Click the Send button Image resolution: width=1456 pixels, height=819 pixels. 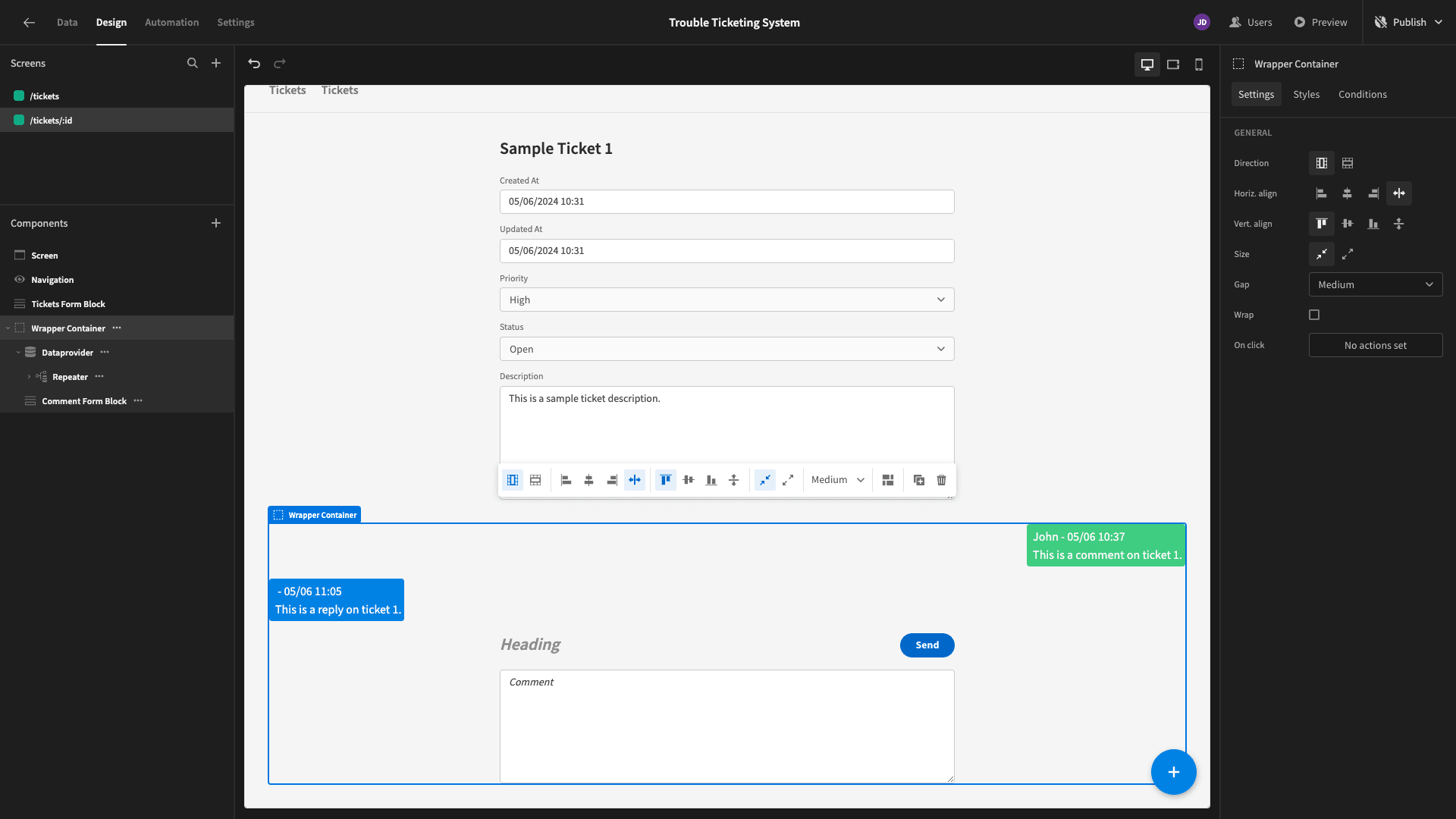click(x=927, y=645)
